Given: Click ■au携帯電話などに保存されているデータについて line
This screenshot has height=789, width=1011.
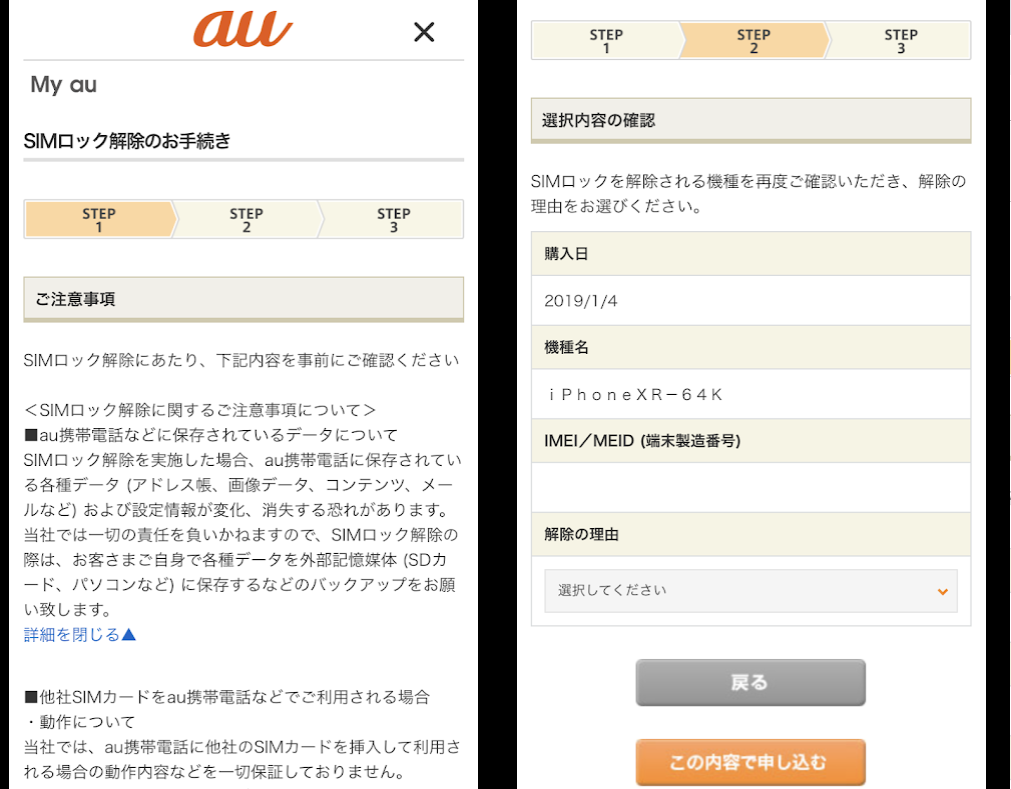Looking at the screenshot, I should coord(211,435).
